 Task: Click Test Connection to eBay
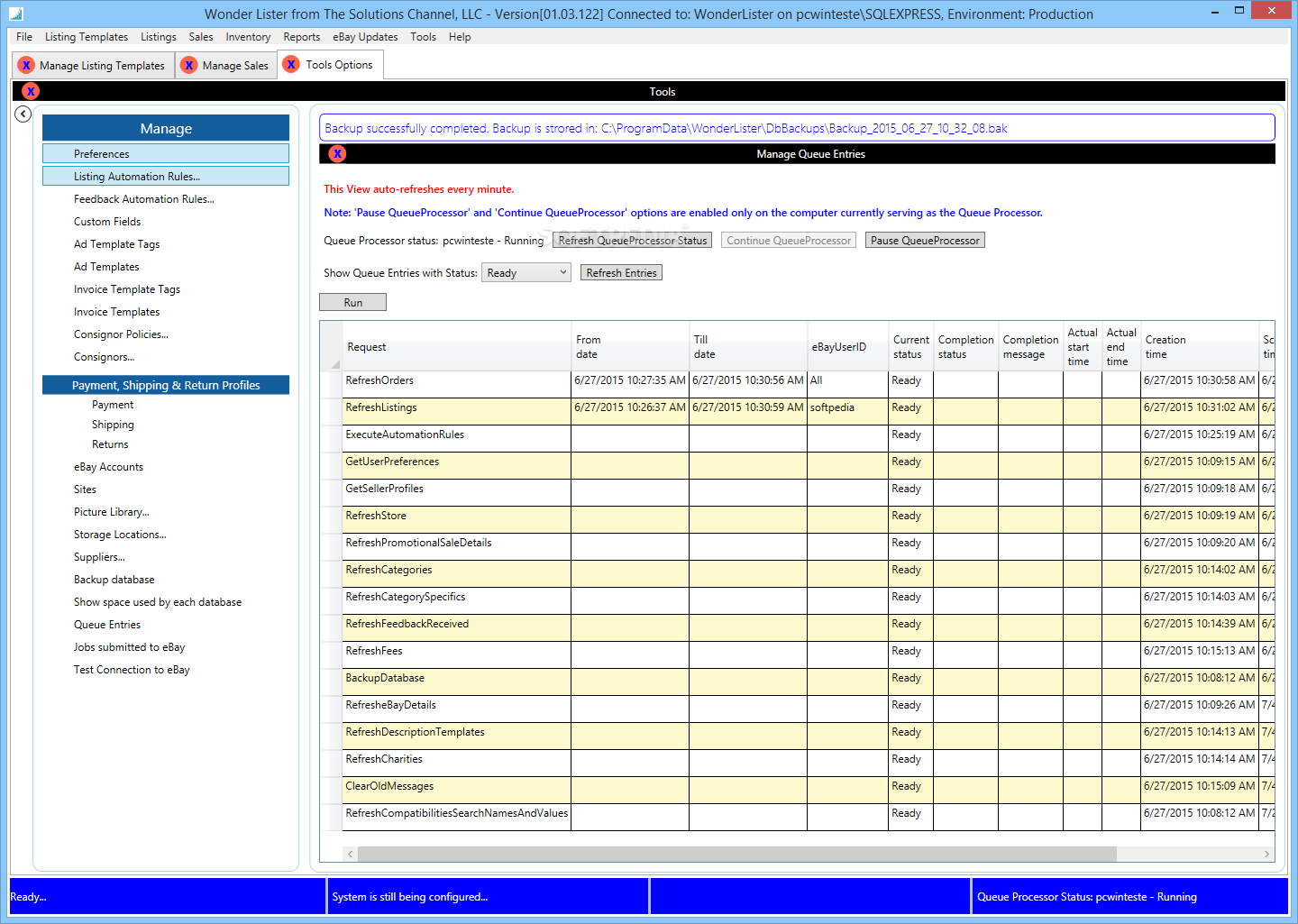132,669
